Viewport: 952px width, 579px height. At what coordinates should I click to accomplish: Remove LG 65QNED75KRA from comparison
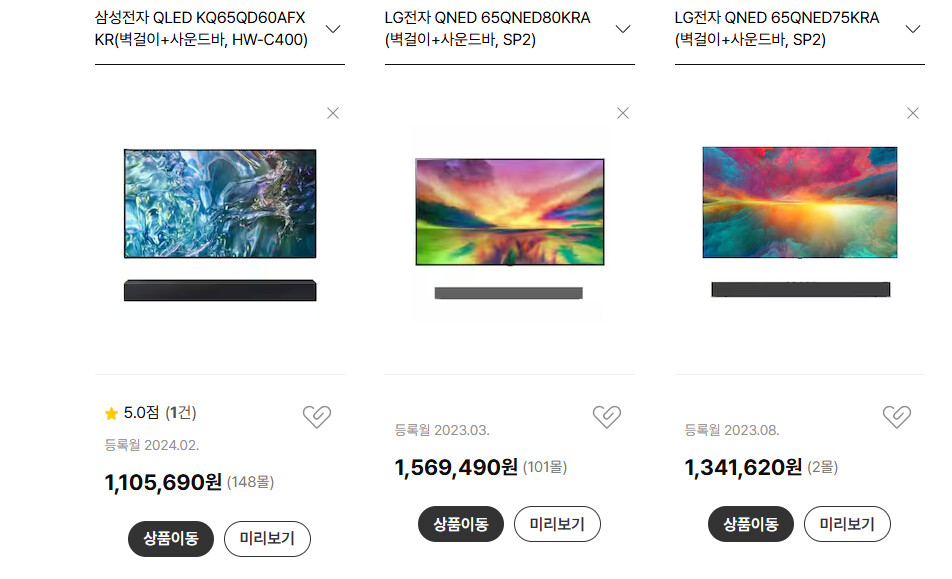click(x=913, y=113)
